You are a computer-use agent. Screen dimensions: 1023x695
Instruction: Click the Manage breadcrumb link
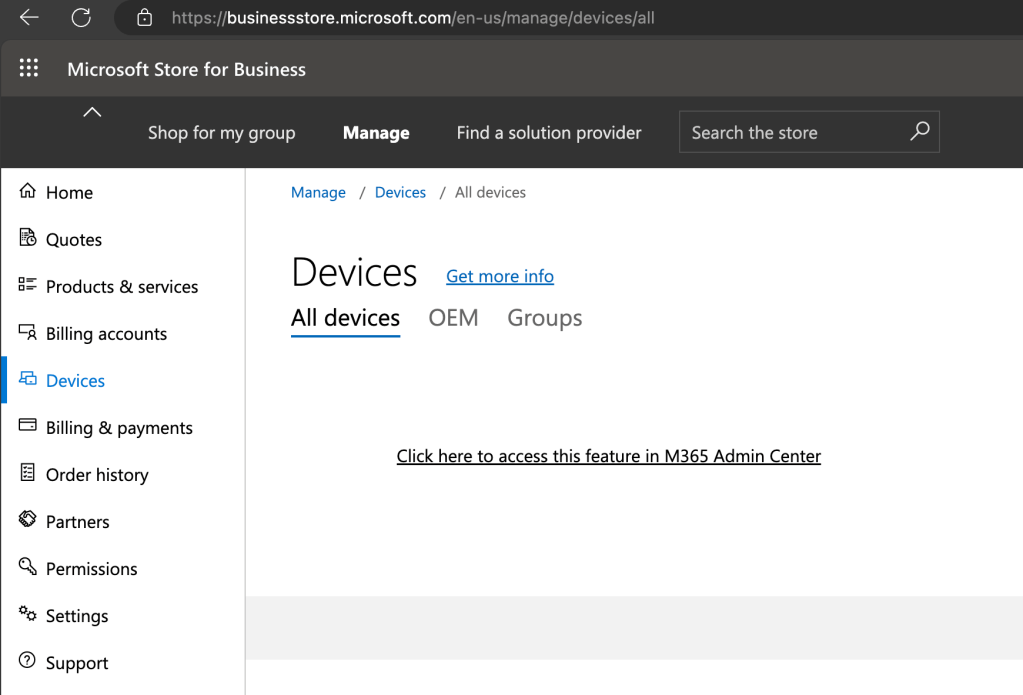318,192
